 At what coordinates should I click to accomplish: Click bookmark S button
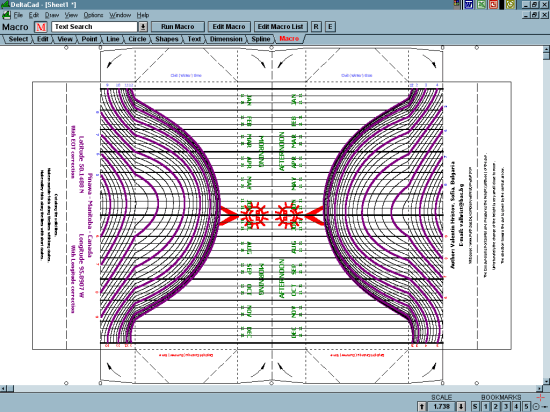click(475, 406)
